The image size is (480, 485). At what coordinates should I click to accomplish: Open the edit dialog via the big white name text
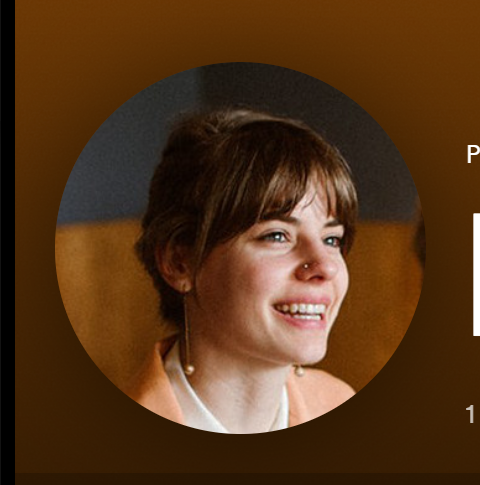(477, 274)
